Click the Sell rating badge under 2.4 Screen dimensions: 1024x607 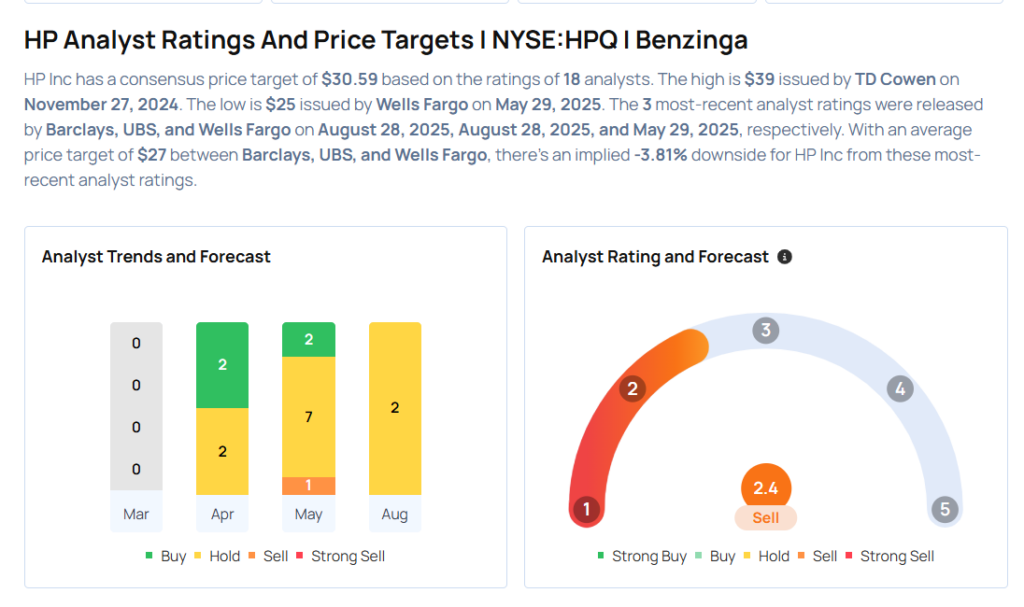click(x=766, y=518)
